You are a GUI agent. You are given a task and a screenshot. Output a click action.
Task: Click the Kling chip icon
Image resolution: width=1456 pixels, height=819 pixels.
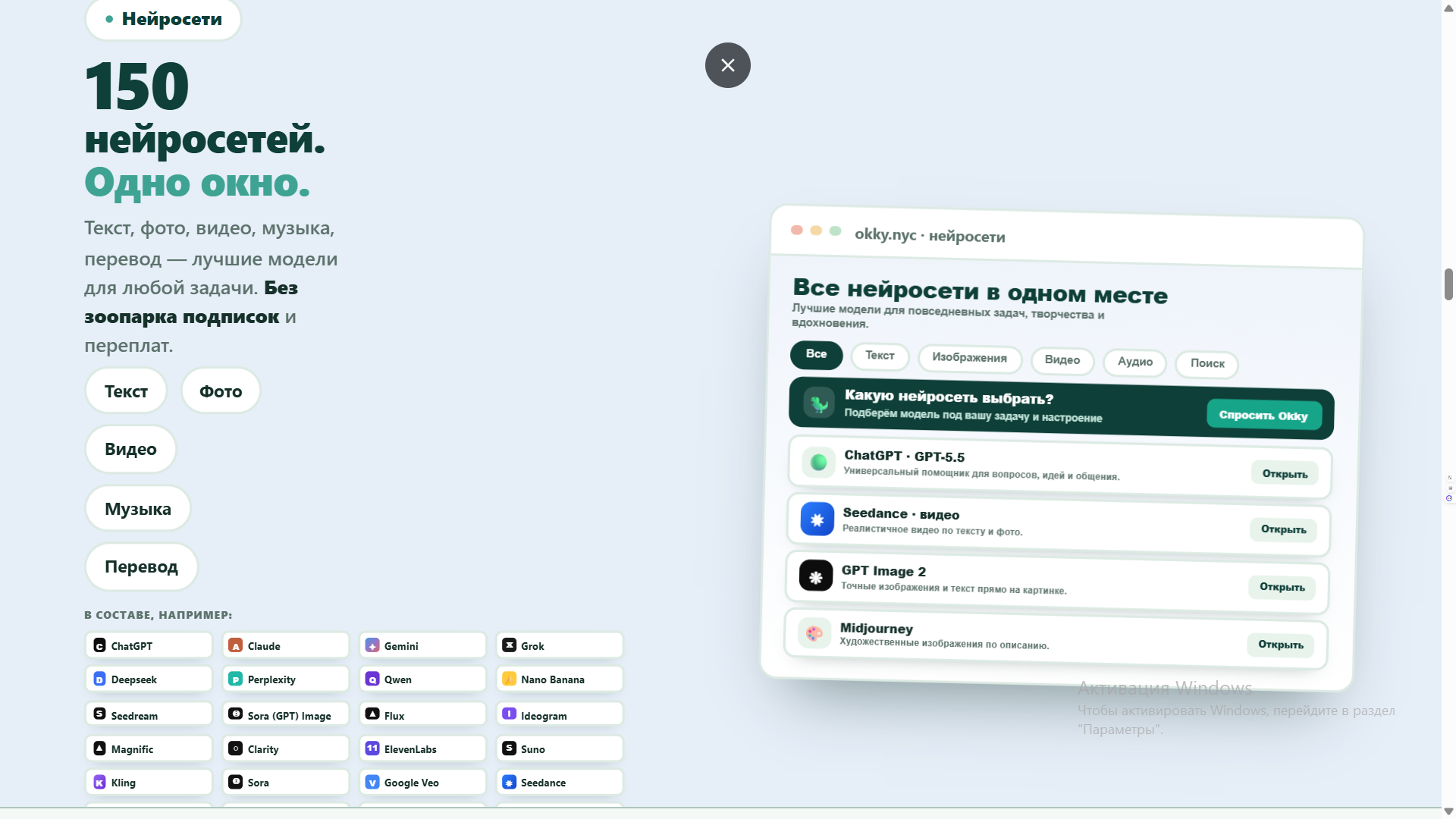point(99,782)
